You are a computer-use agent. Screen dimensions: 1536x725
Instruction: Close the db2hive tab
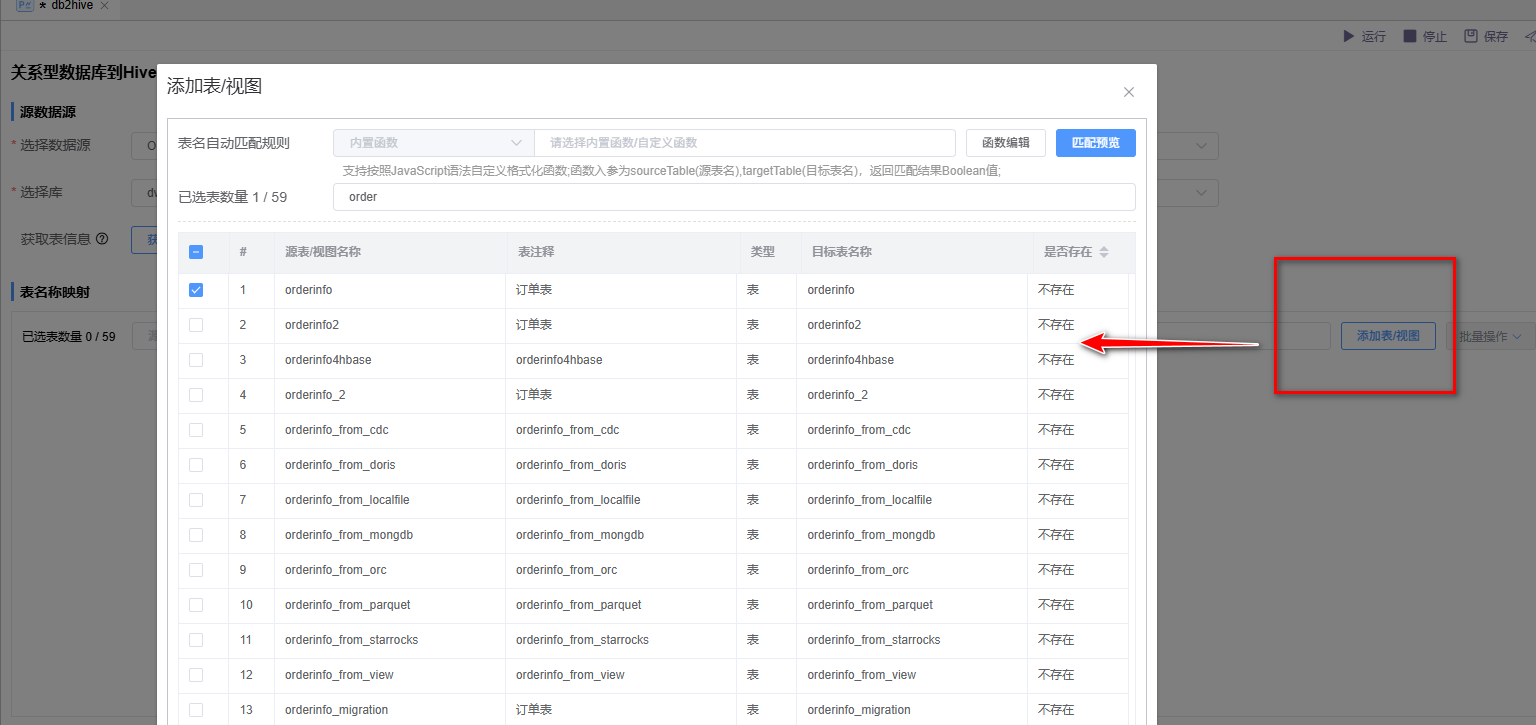(105, 6)
